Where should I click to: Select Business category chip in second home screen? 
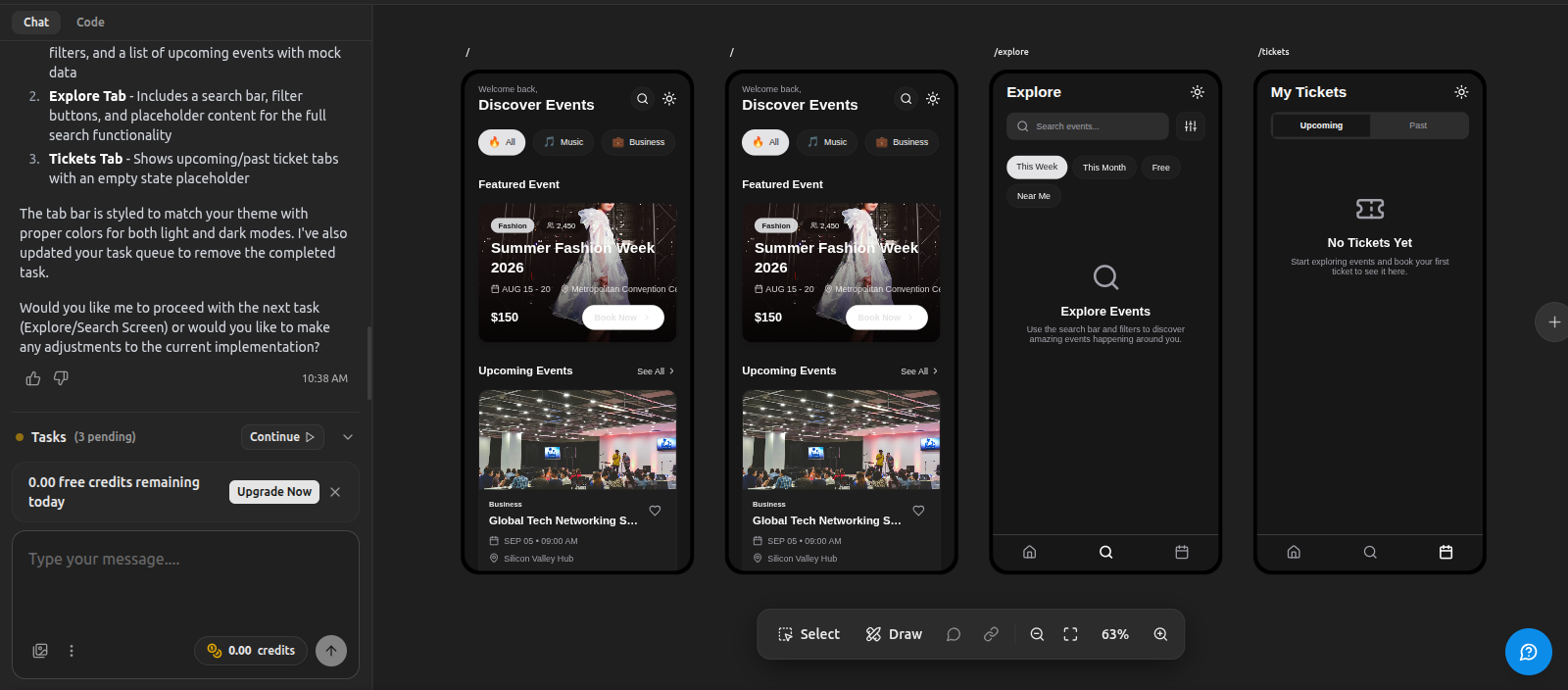(x=902, y=142)
